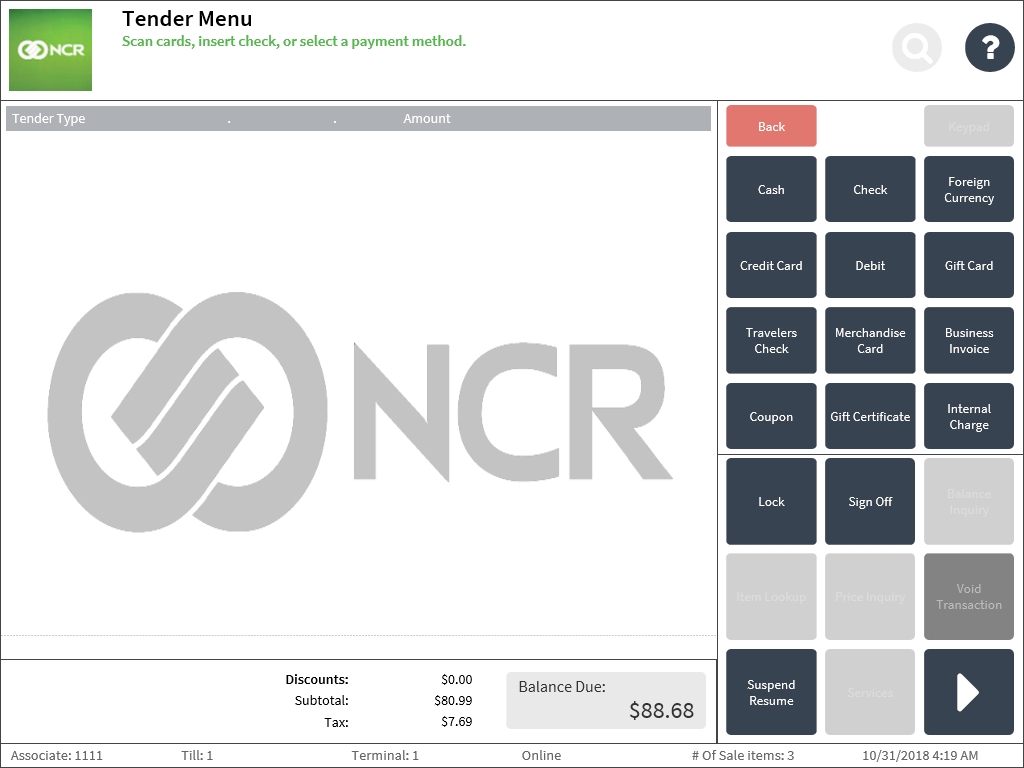Select Gift Certificate tender
The image size is (1024, 768).
pyautogui.click(x=870, y=416)
